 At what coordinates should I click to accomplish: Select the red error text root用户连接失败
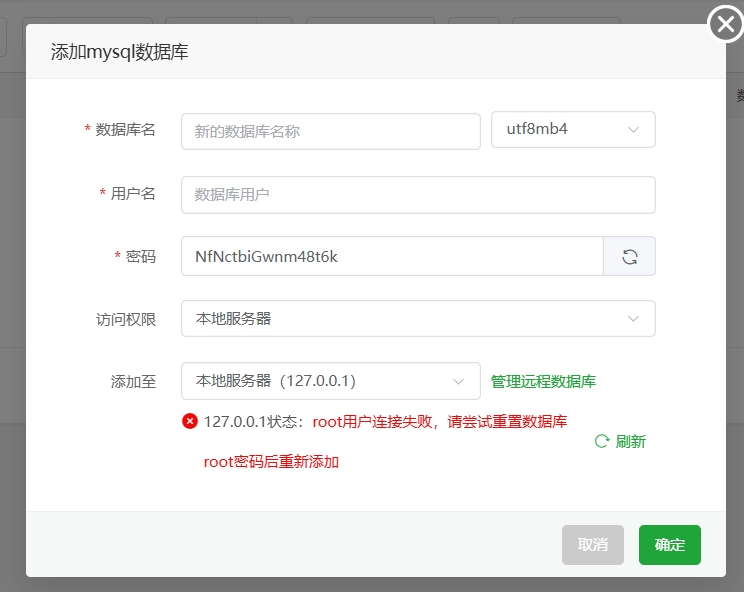coord(372,421)
